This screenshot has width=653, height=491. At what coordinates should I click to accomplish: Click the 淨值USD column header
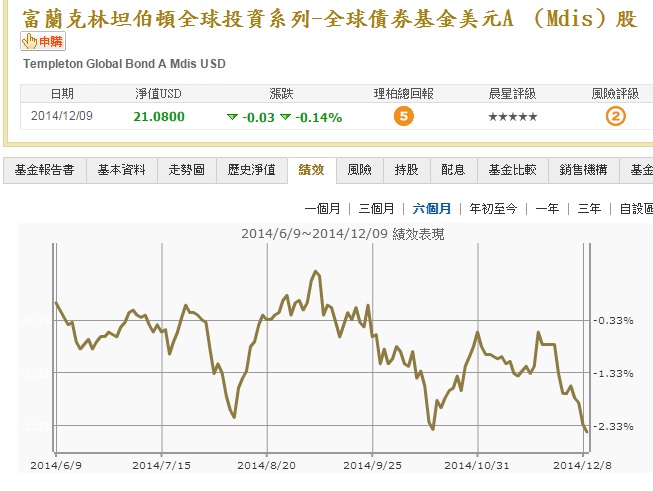[x=158, y=94]
